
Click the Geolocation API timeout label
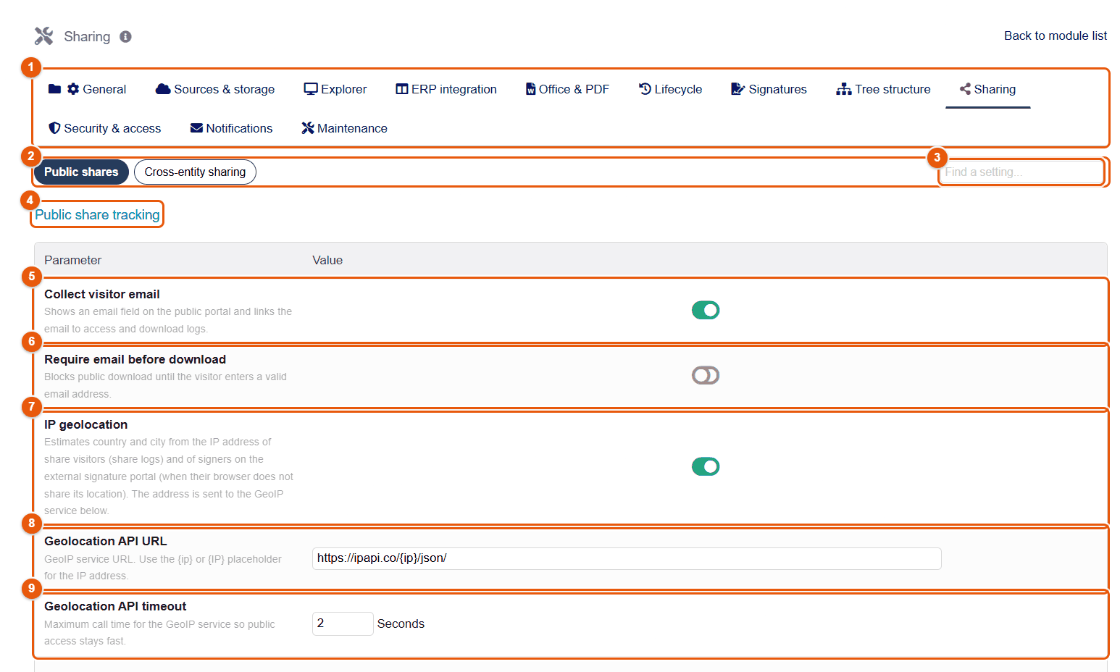pos(115,606)
